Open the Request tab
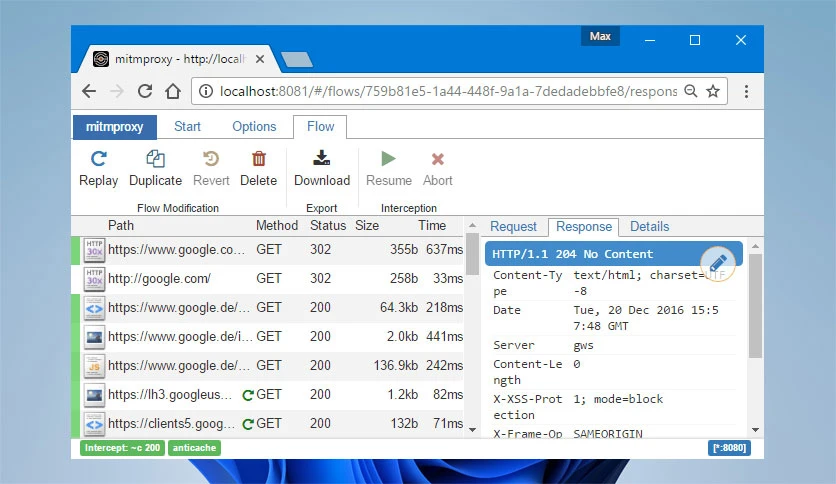836x484 pixels. (513, 227)
